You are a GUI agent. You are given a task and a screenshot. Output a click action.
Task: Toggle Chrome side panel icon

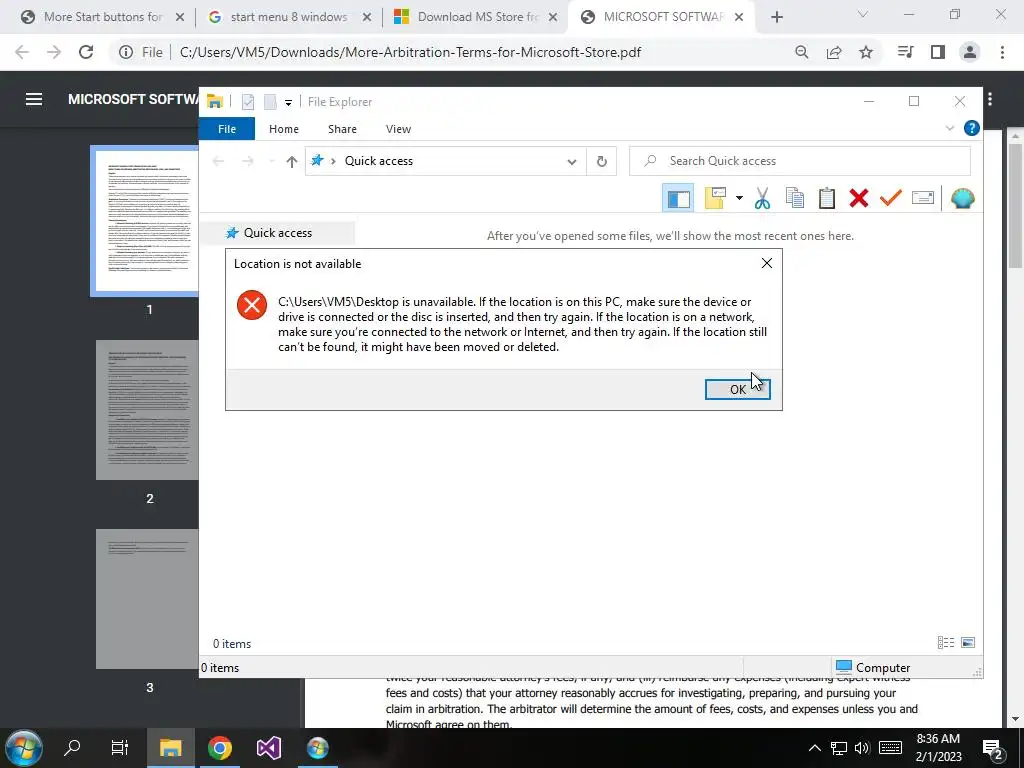[938, 52]
